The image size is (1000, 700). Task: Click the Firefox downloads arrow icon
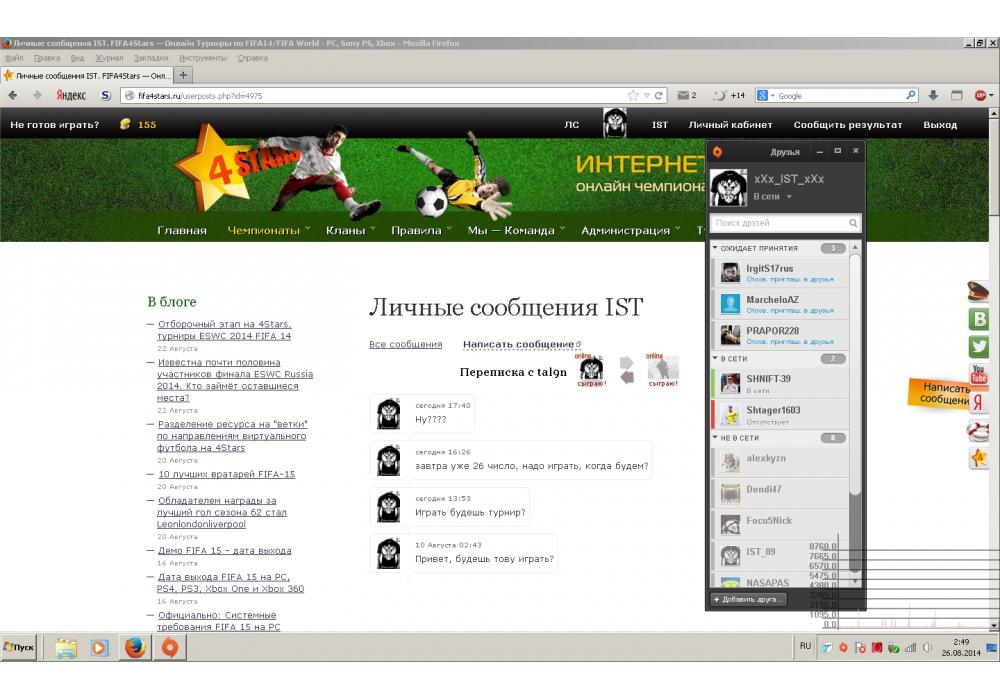tap(933, 96)
